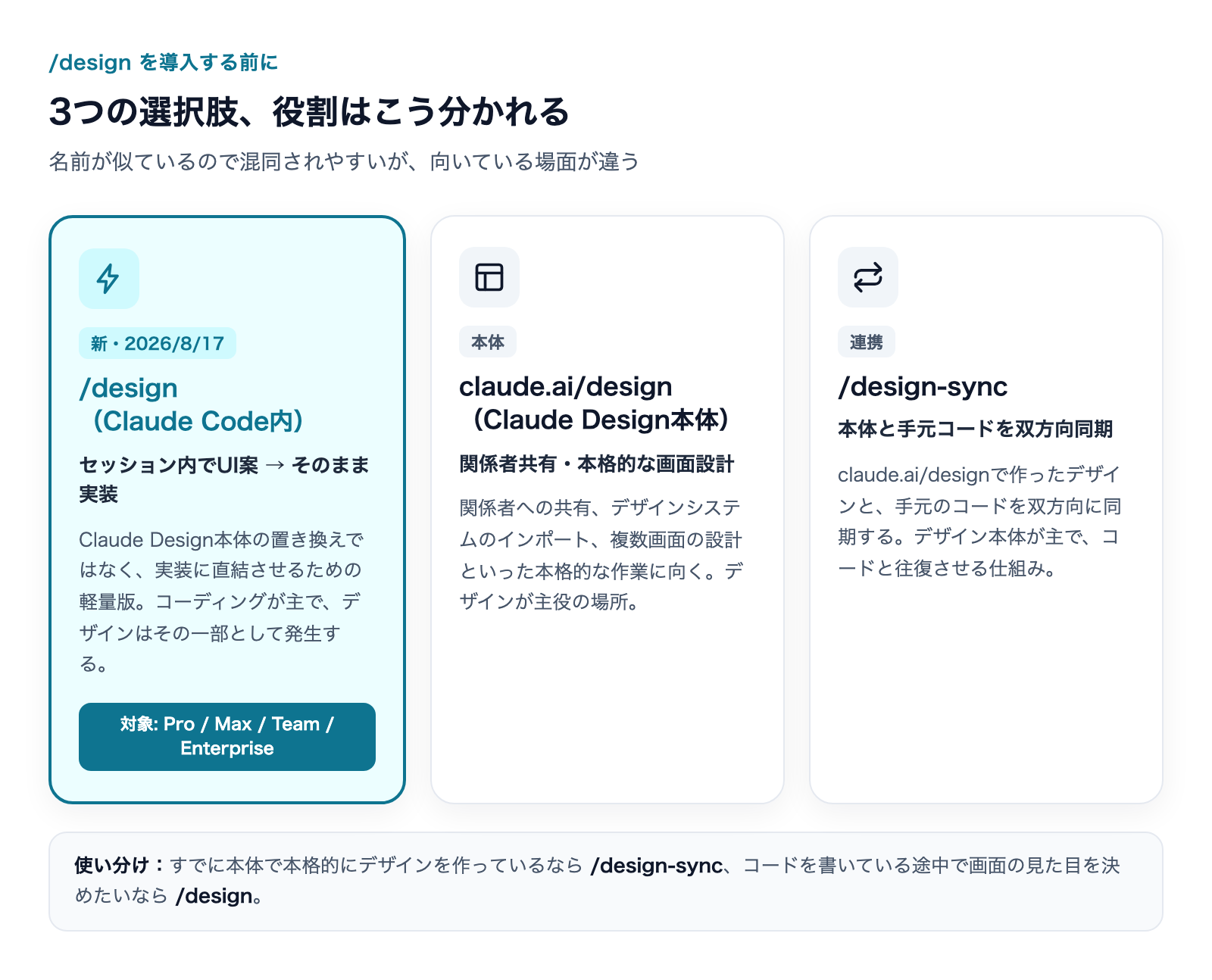This screenshot has height=980, width=1212.
Task: Click the 本体 badge
Action: [x=488, y=342]
